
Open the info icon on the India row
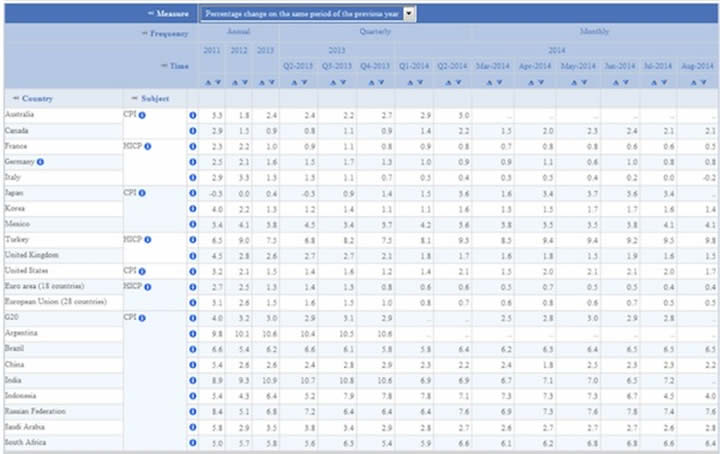tap(193, 381)
